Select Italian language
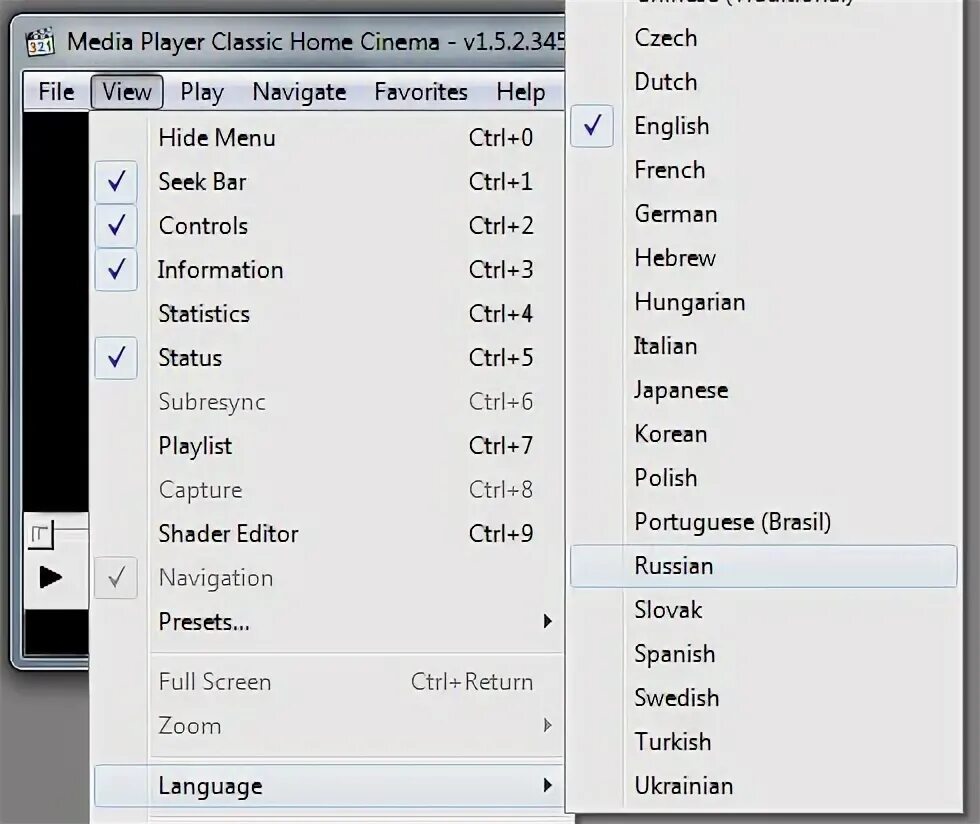 point(764,346)
